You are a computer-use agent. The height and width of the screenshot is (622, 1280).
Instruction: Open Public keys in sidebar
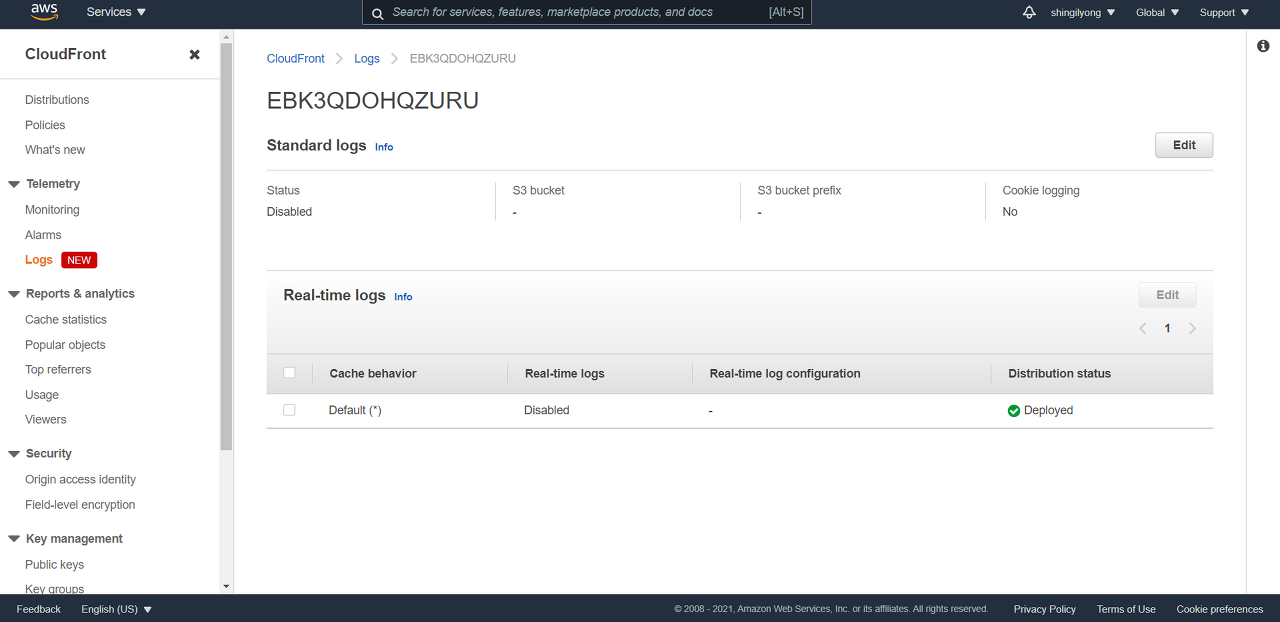click(55, 565)
